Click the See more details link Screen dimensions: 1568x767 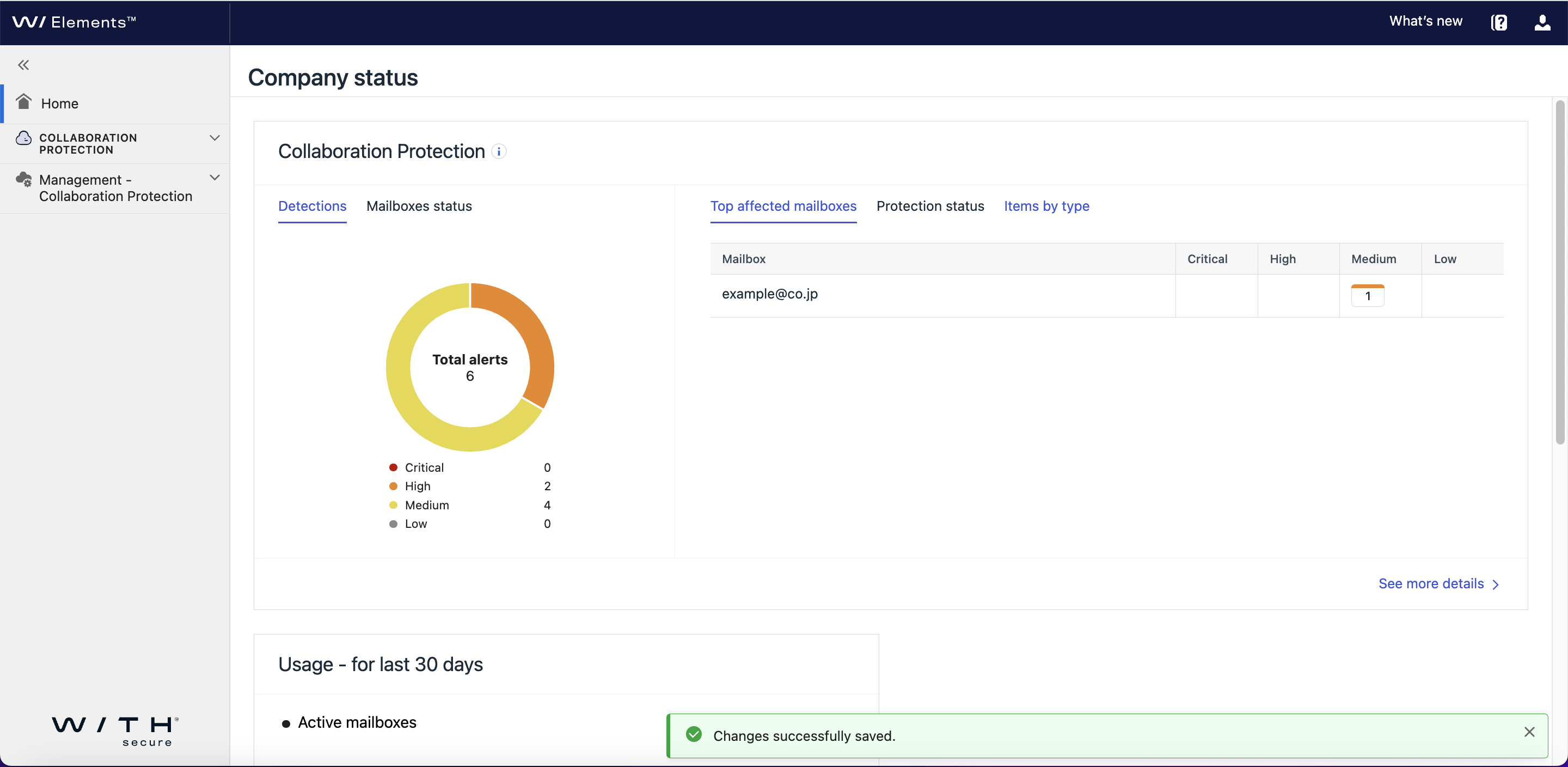1431,583
